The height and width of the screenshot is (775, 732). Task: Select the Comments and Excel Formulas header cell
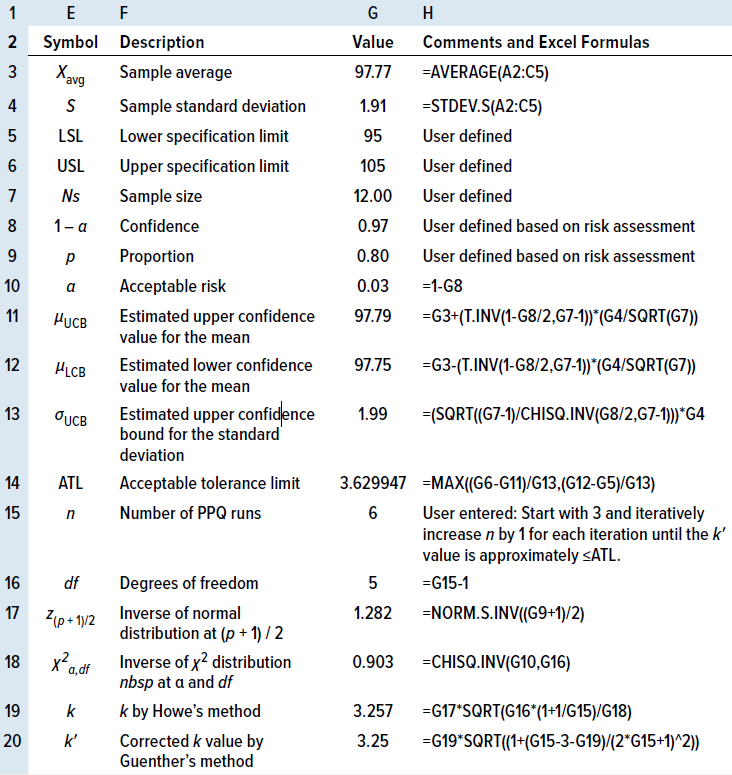coord(536,42)
